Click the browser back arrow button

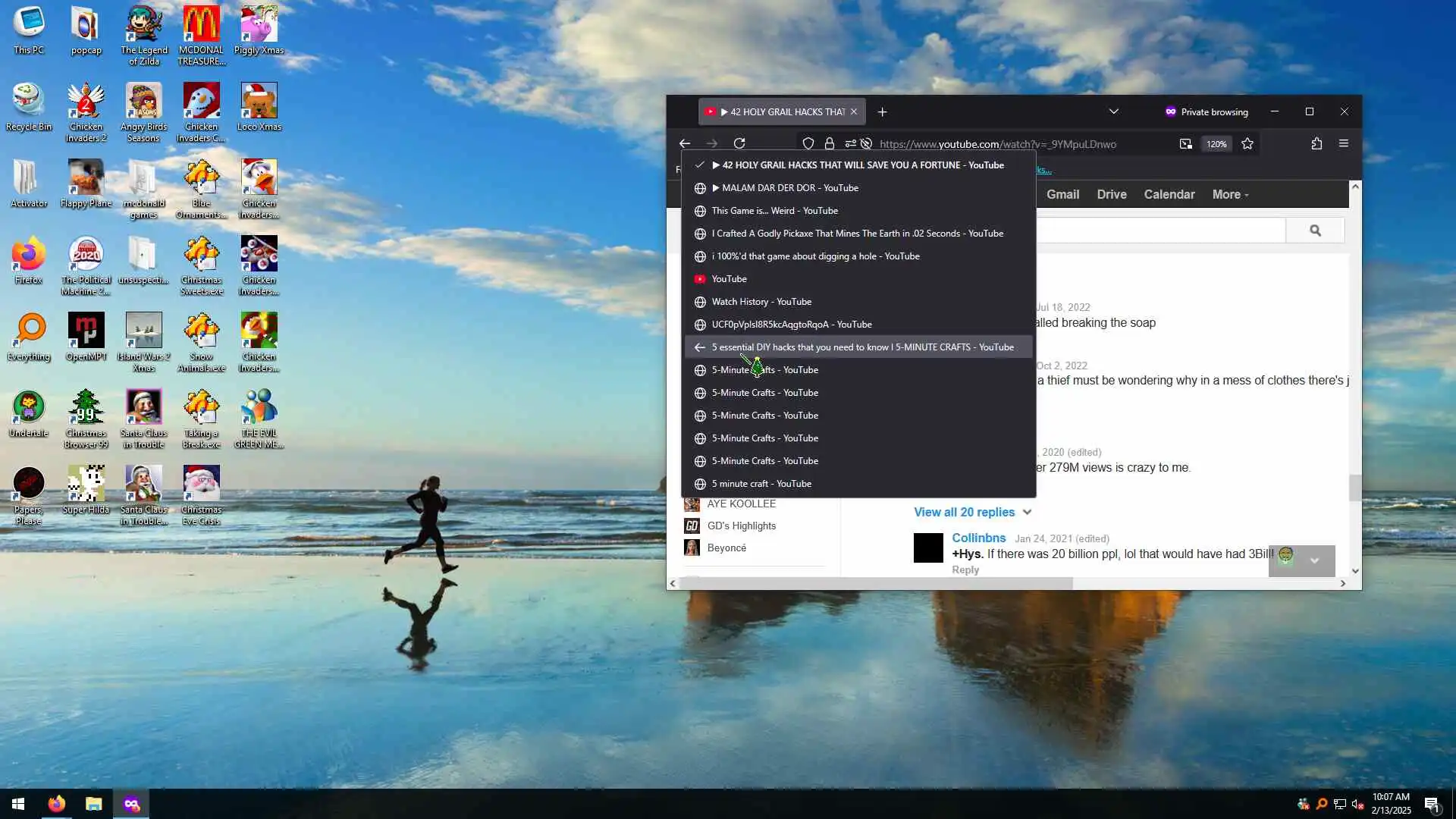point(685,143)
